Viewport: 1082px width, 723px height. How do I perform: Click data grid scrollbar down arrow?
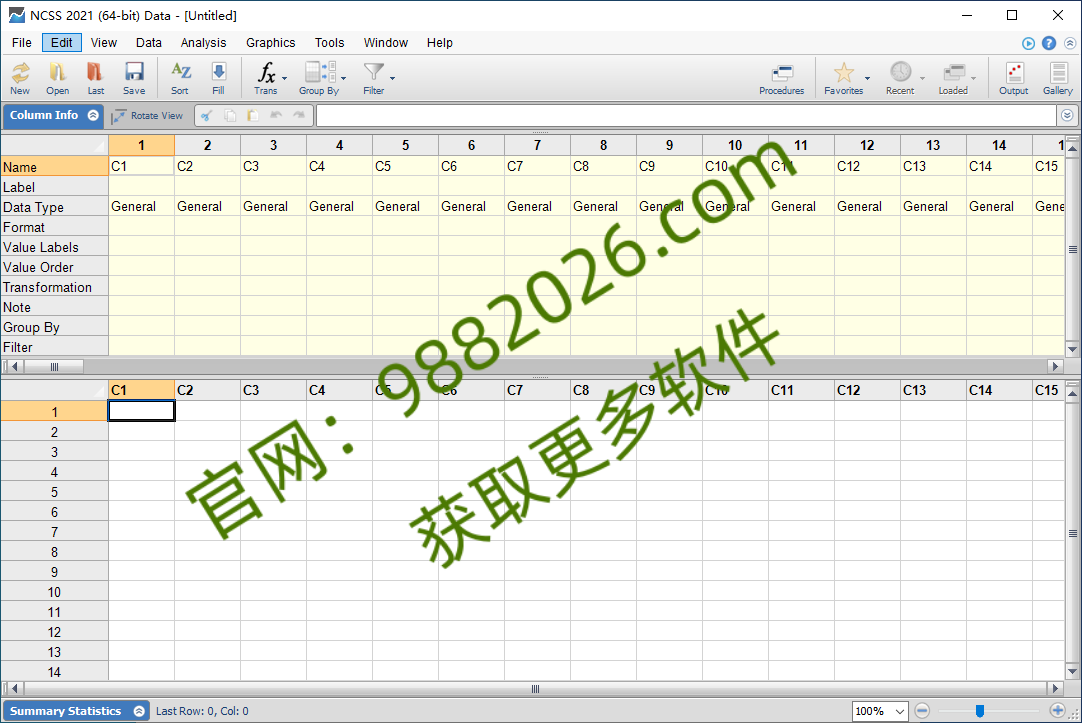[x=1072, y=671]
